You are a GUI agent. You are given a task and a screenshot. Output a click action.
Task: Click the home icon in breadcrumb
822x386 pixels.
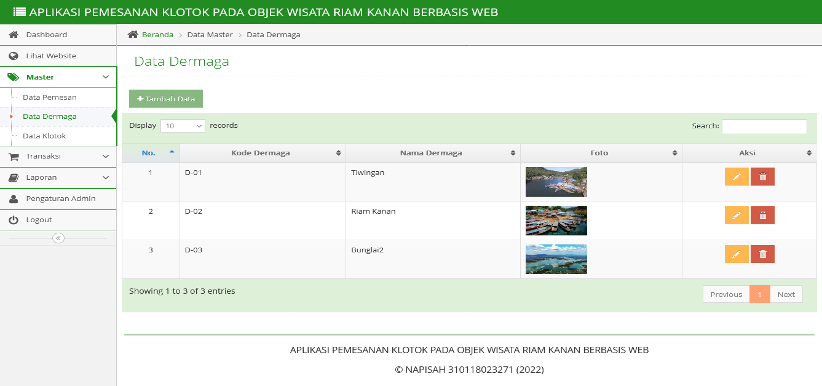click(x=133, y=35)
